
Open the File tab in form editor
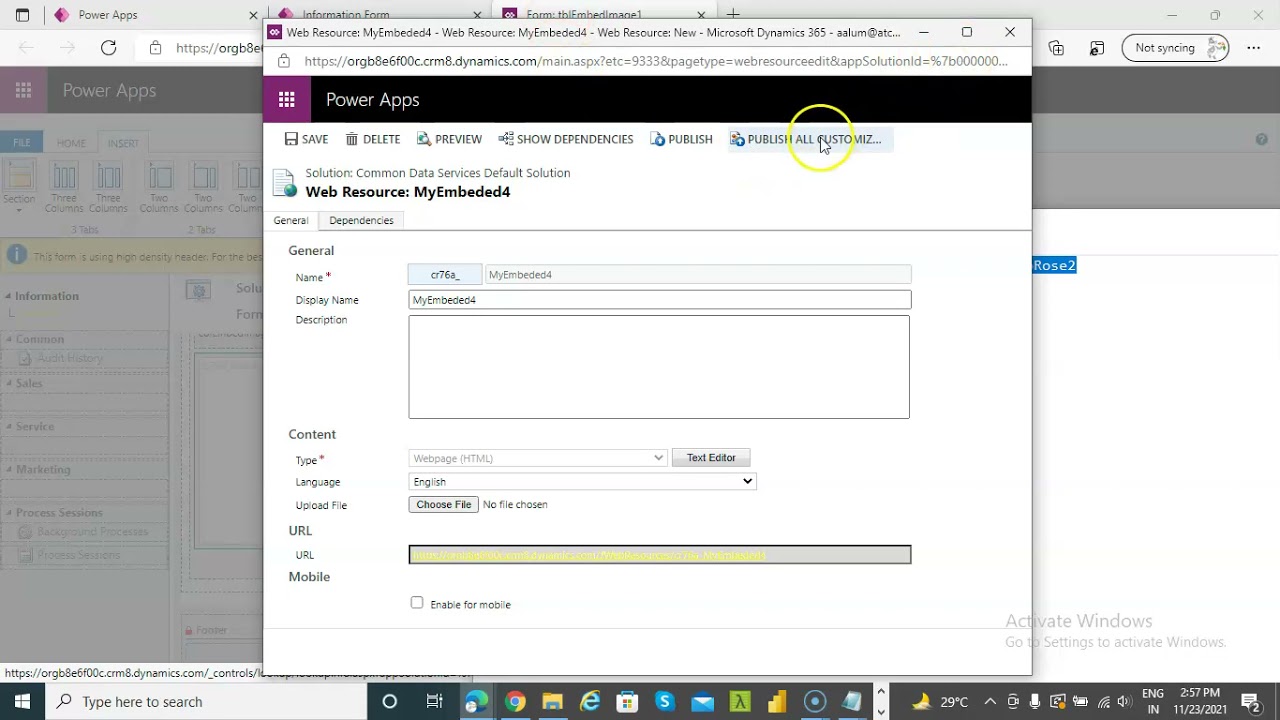21,143
